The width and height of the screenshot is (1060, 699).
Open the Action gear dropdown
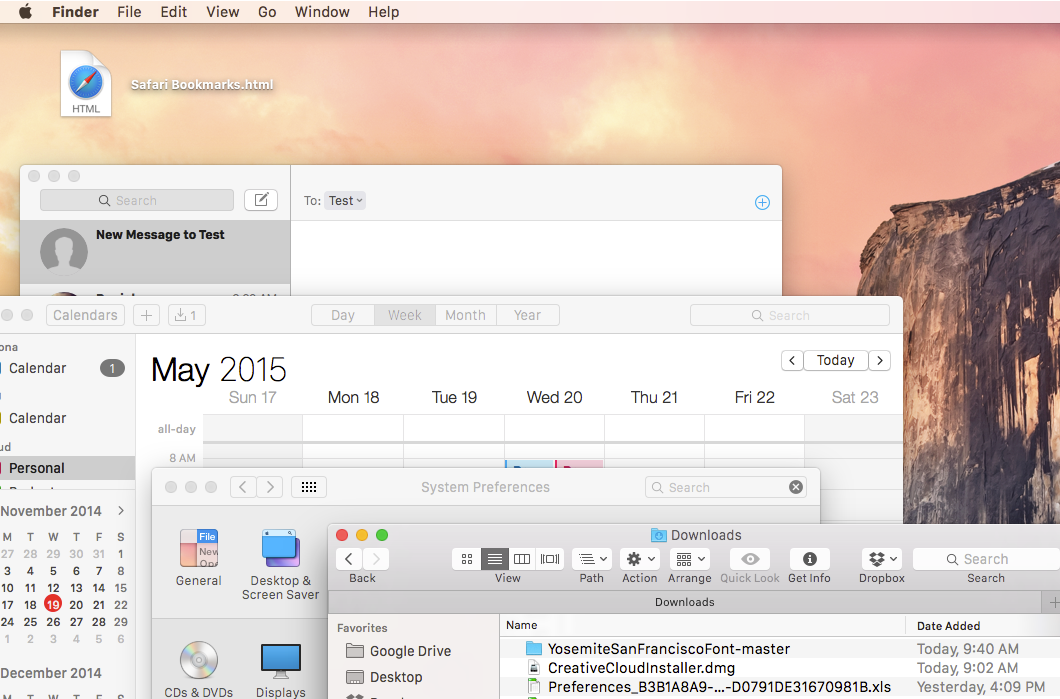[640, 559]
